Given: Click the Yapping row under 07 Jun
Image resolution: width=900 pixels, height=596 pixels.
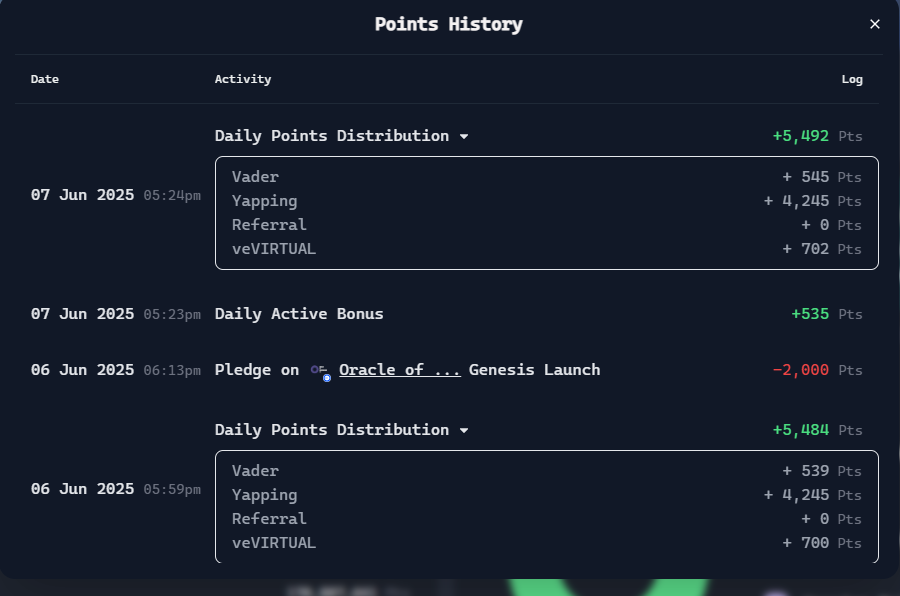Looking at the screenshot, I should tap(546, 201).
